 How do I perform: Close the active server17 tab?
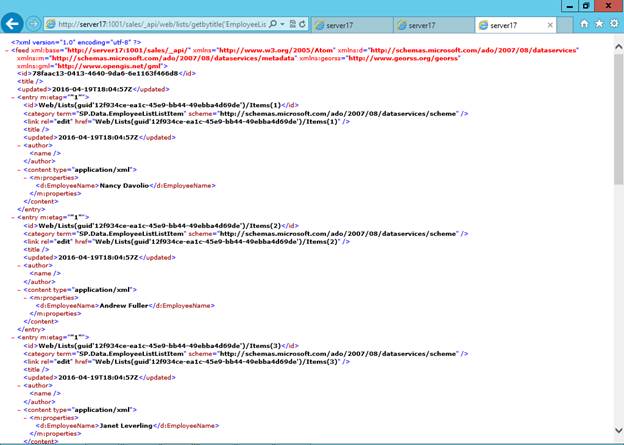pyautogui.click(x=550, y=25)
